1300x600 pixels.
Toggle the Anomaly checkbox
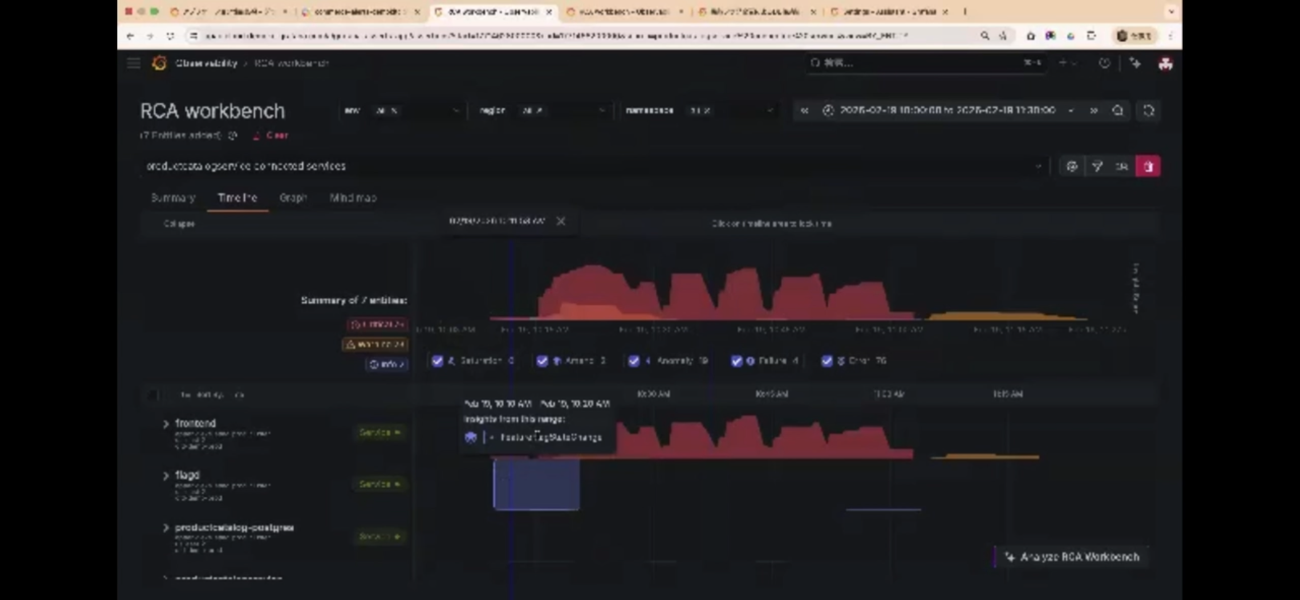coord(634,361)
